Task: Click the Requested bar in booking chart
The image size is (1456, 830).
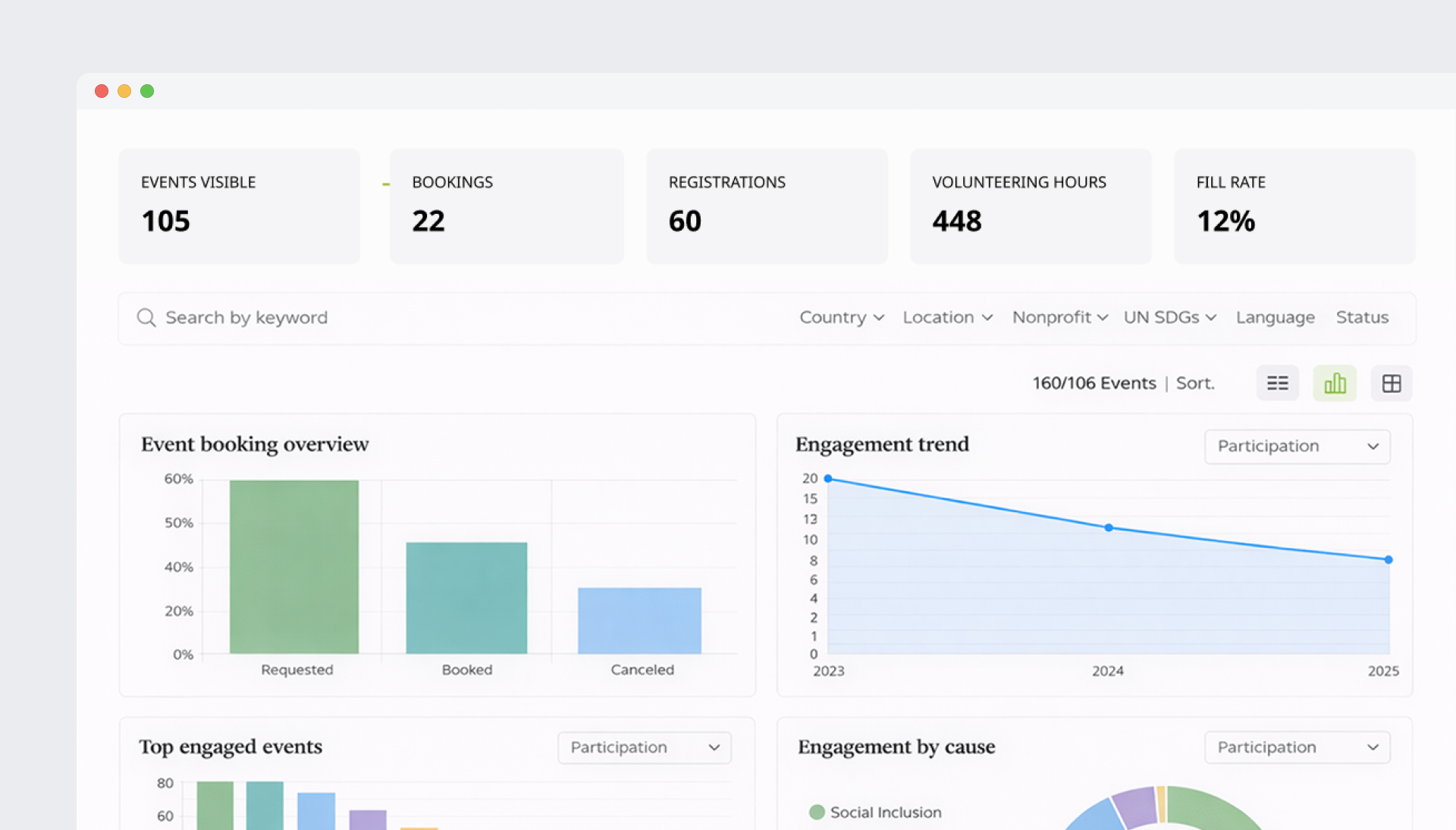Action: pyautogui.click(x=294, y=566)
